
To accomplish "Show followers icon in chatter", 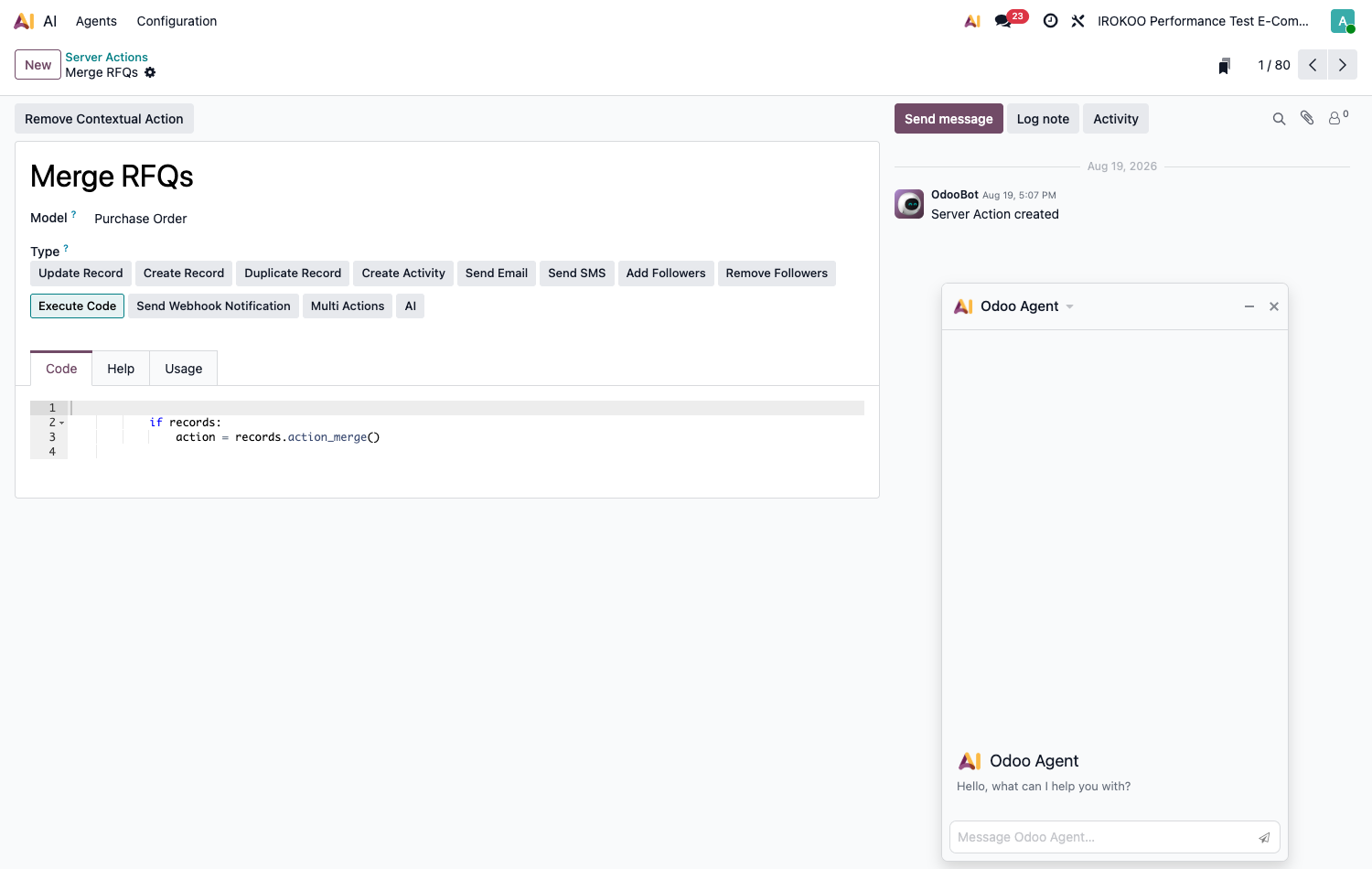I will click(1338, 117).
